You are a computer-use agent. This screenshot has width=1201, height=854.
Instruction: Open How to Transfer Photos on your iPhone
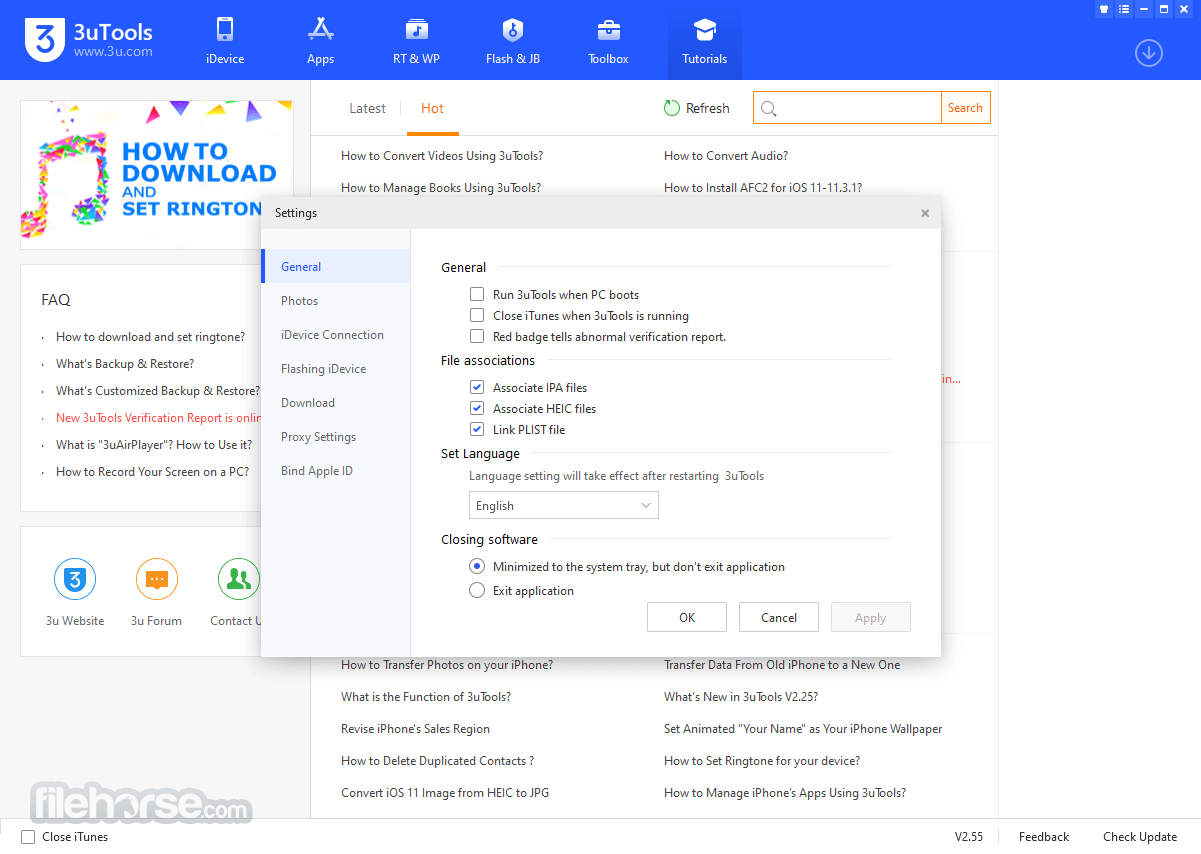tap(447, 665)
